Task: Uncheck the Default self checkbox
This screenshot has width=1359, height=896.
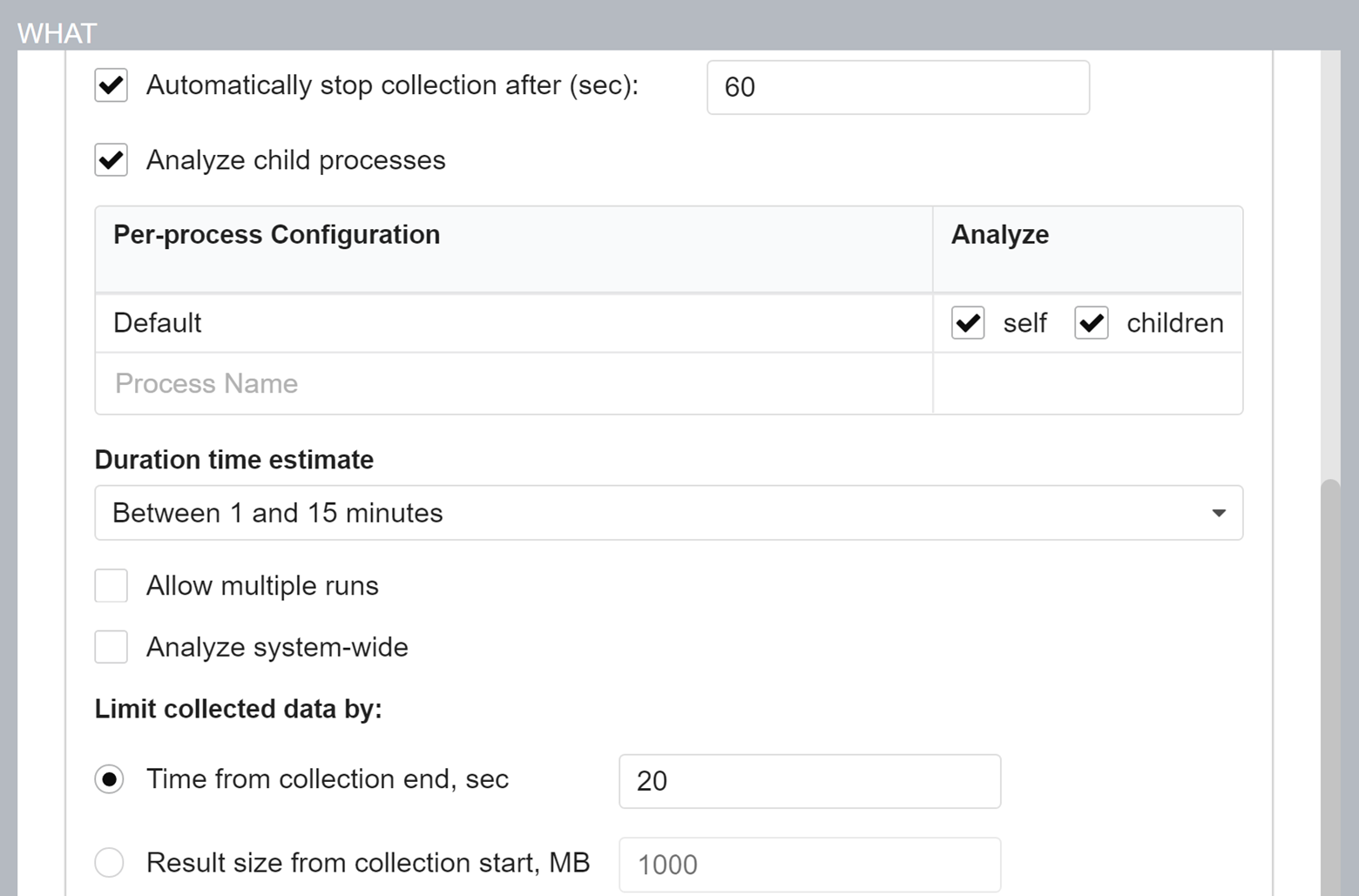Action: click(968, 323)
